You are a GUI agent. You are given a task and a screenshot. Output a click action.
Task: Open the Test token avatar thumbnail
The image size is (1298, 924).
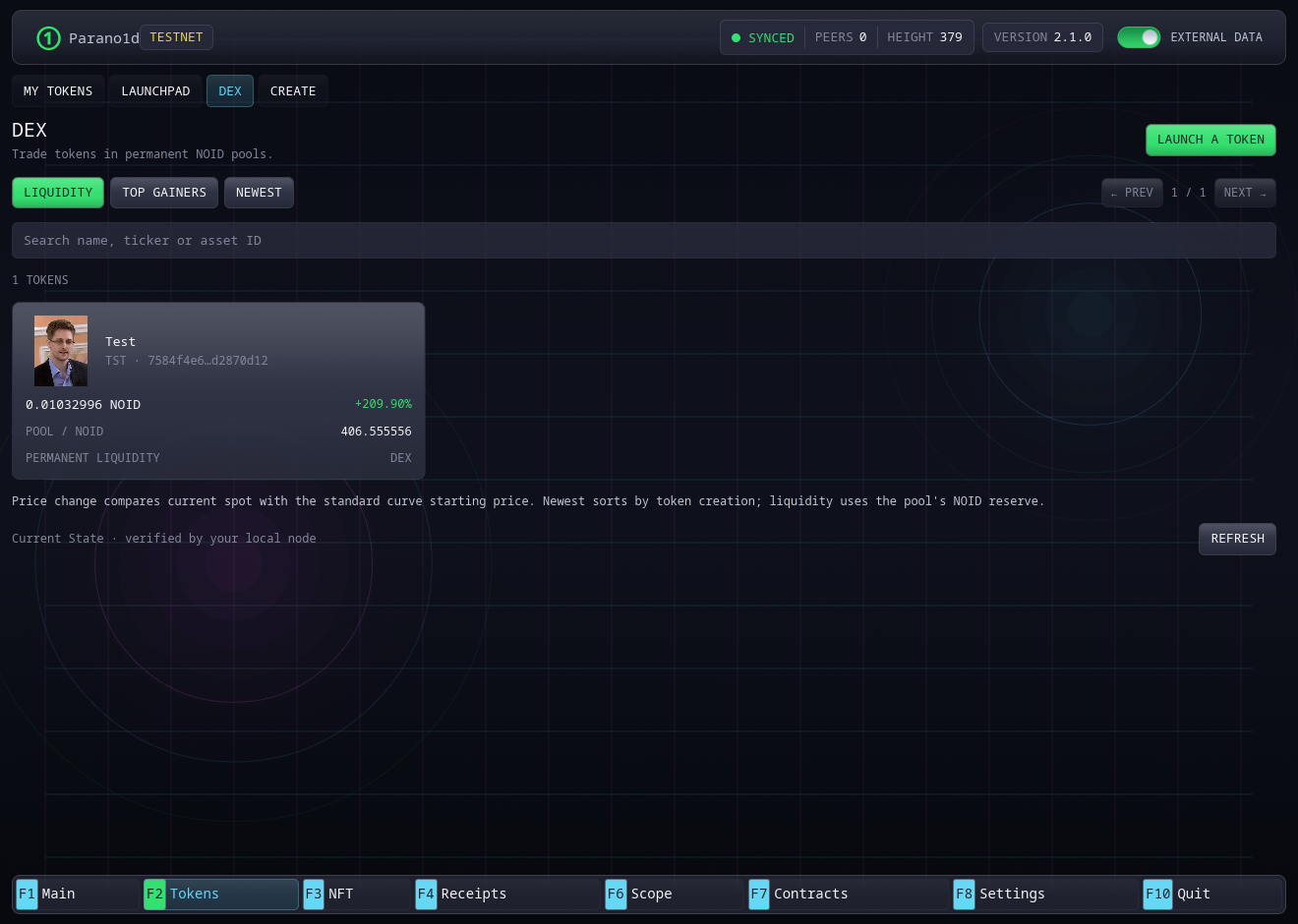coord(61,351)
